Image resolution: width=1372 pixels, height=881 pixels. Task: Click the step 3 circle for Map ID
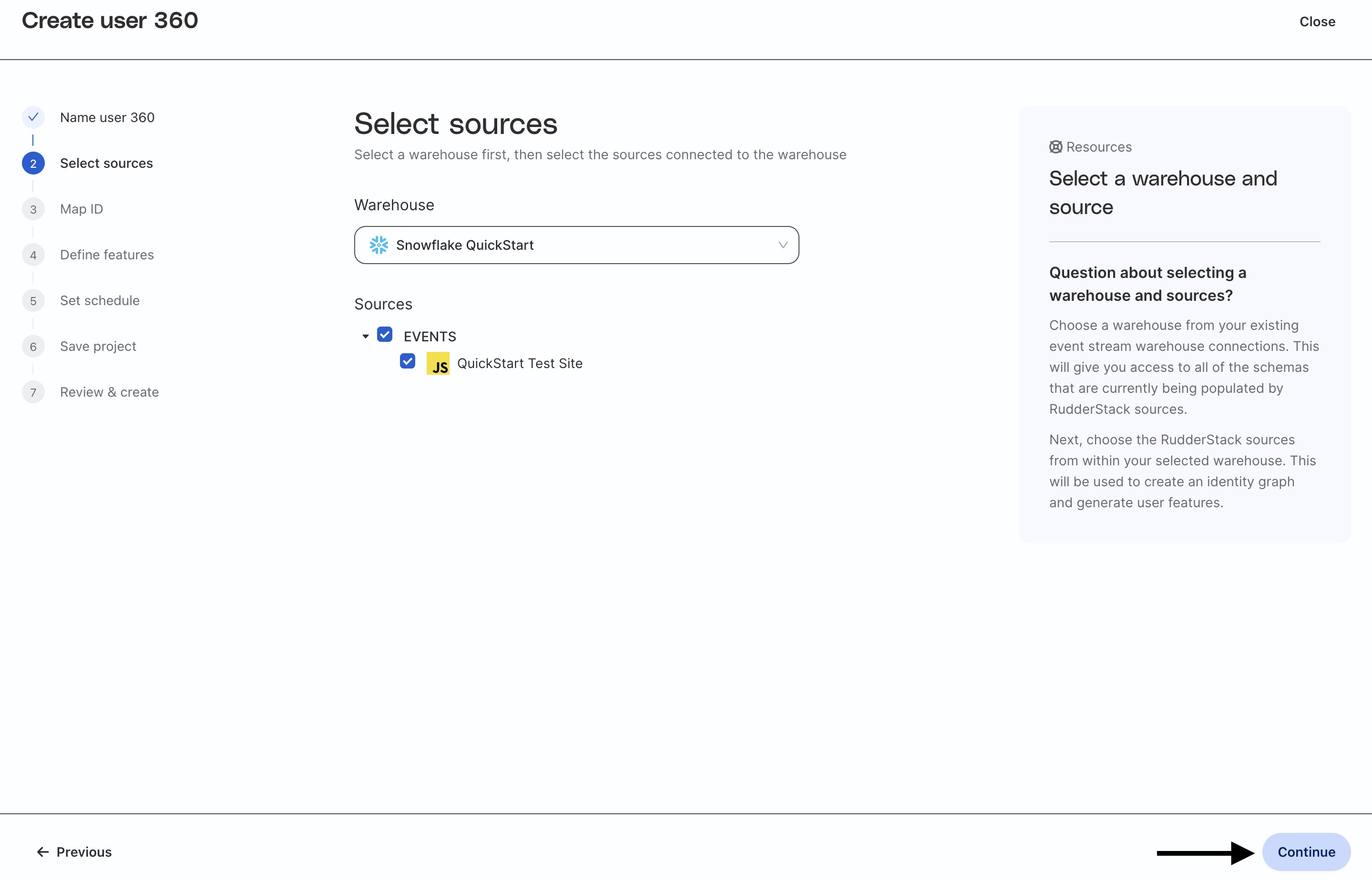tap(33, 209)
